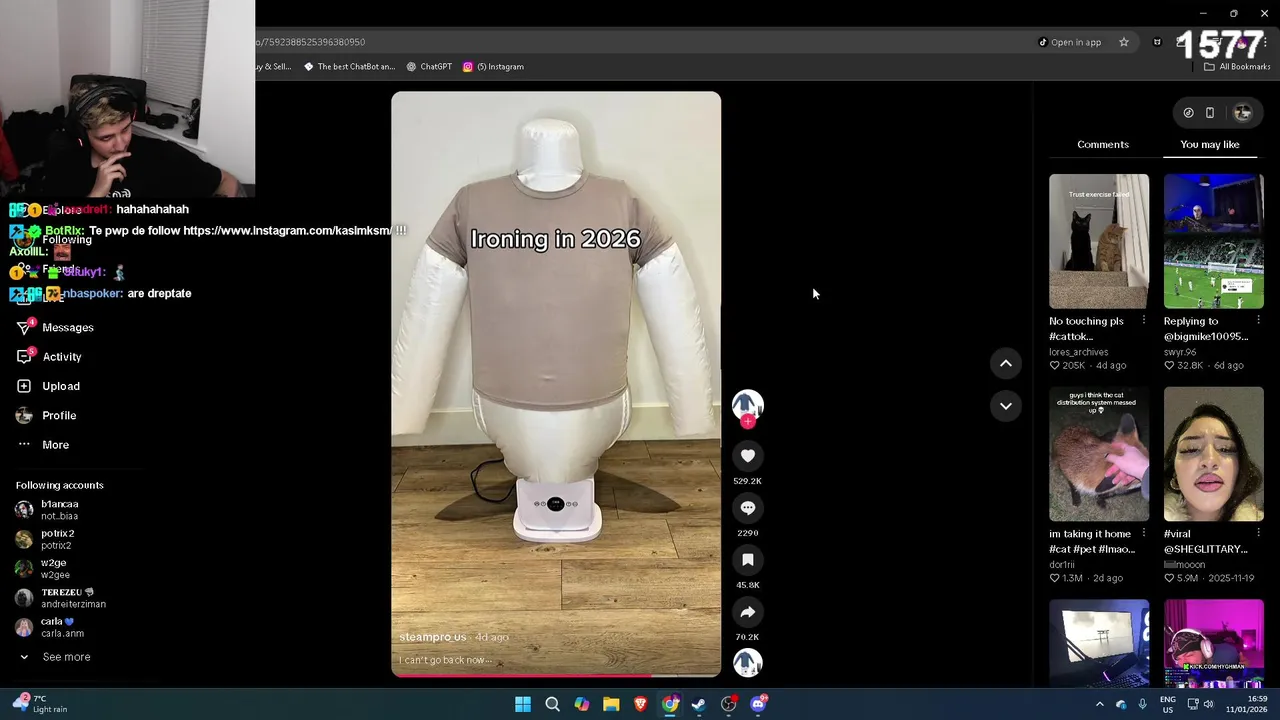
Task: Open Discord from taskbar
Action: pyautogui.click(x=758, y=705)
